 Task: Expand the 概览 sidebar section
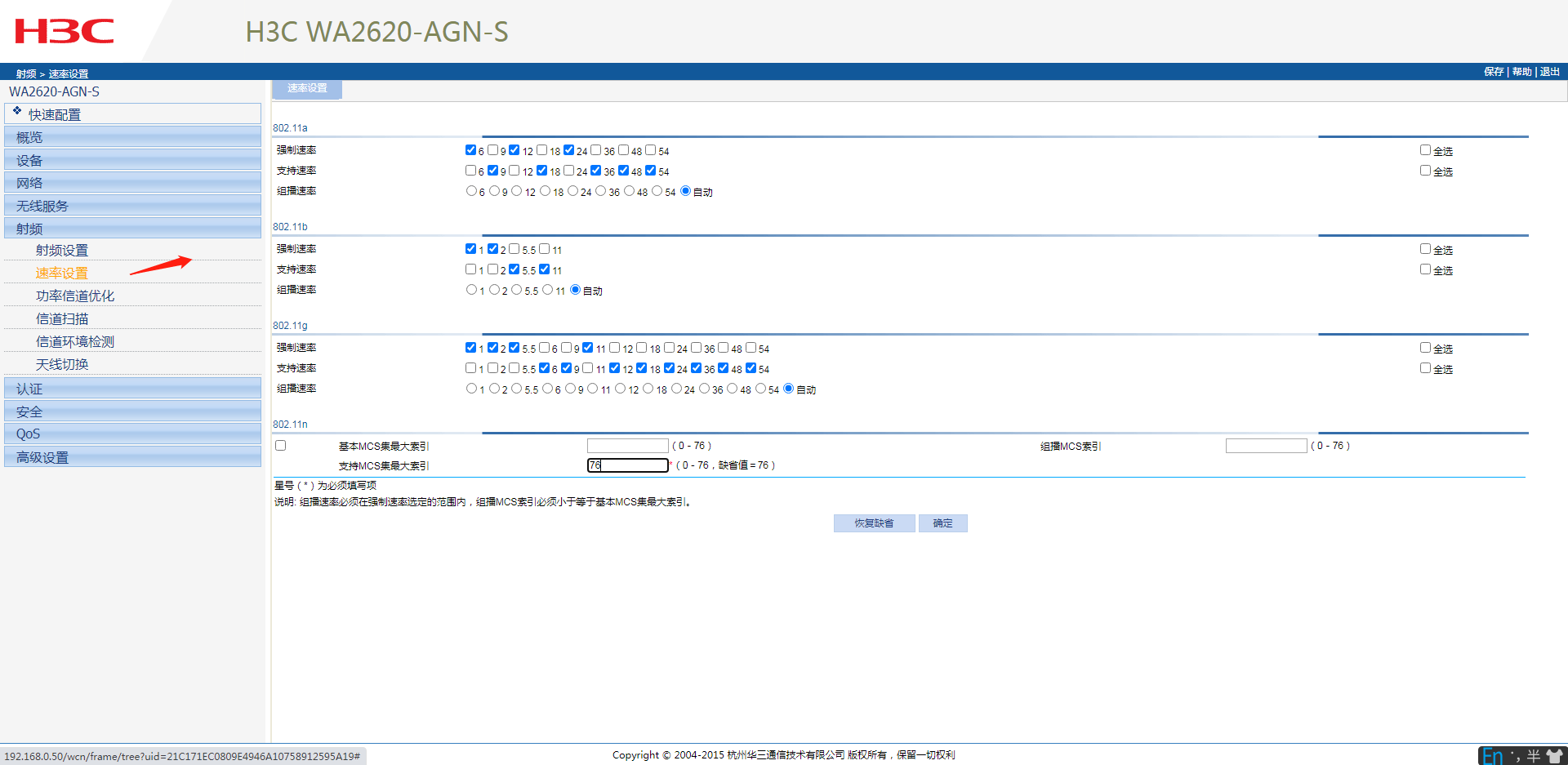132,137
